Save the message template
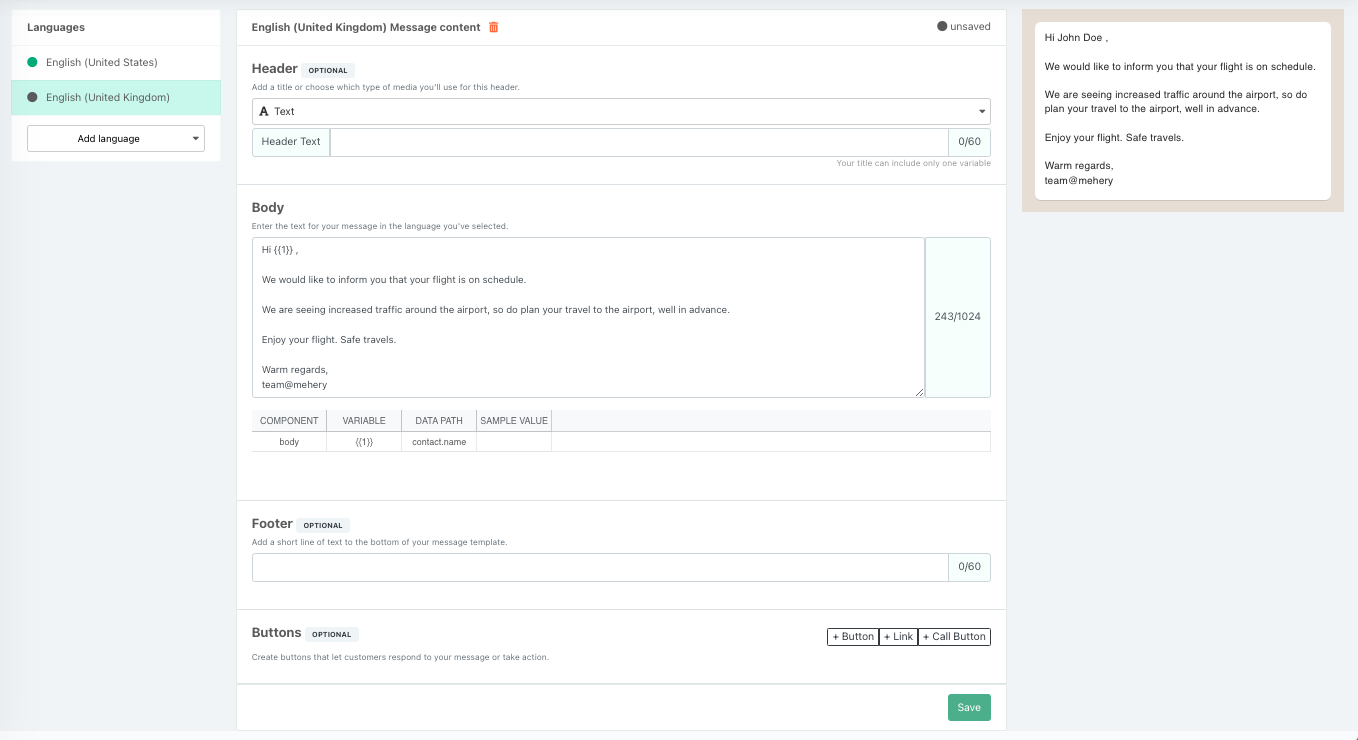The image size is (1358, 740). pyautogui.click(x=968, y=707)
